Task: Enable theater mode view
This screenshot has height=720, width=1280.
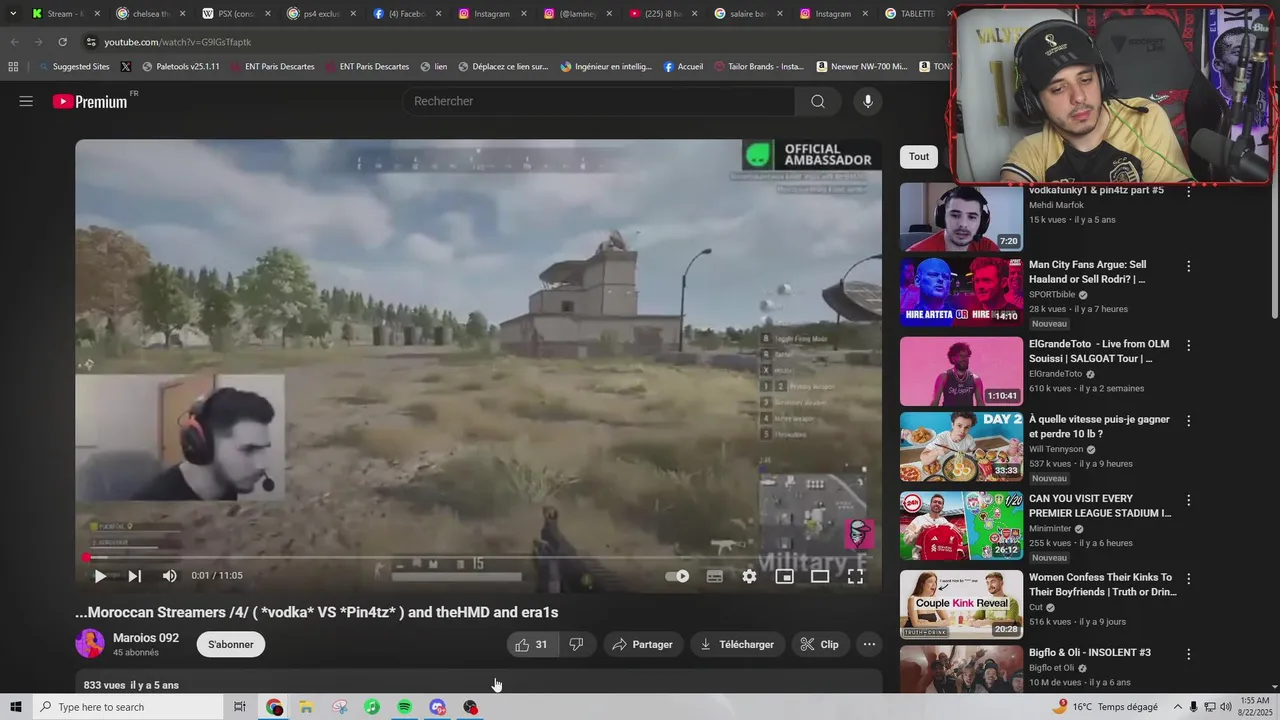Action: point(820,576)
